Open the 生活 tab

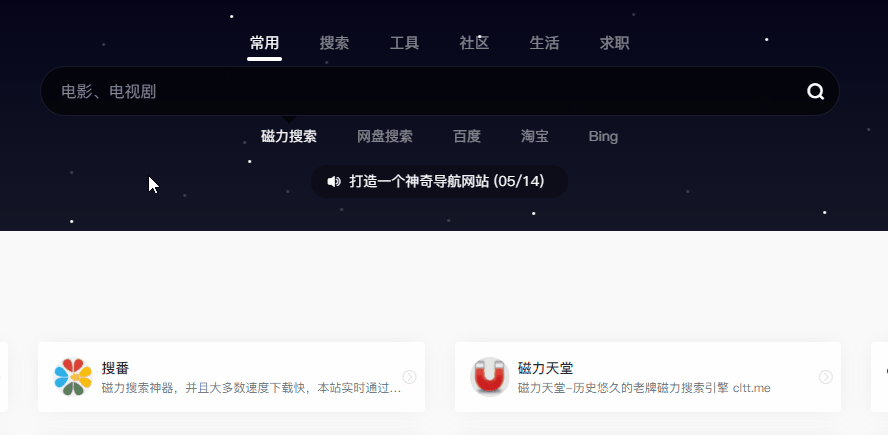(x=544, y=43)
